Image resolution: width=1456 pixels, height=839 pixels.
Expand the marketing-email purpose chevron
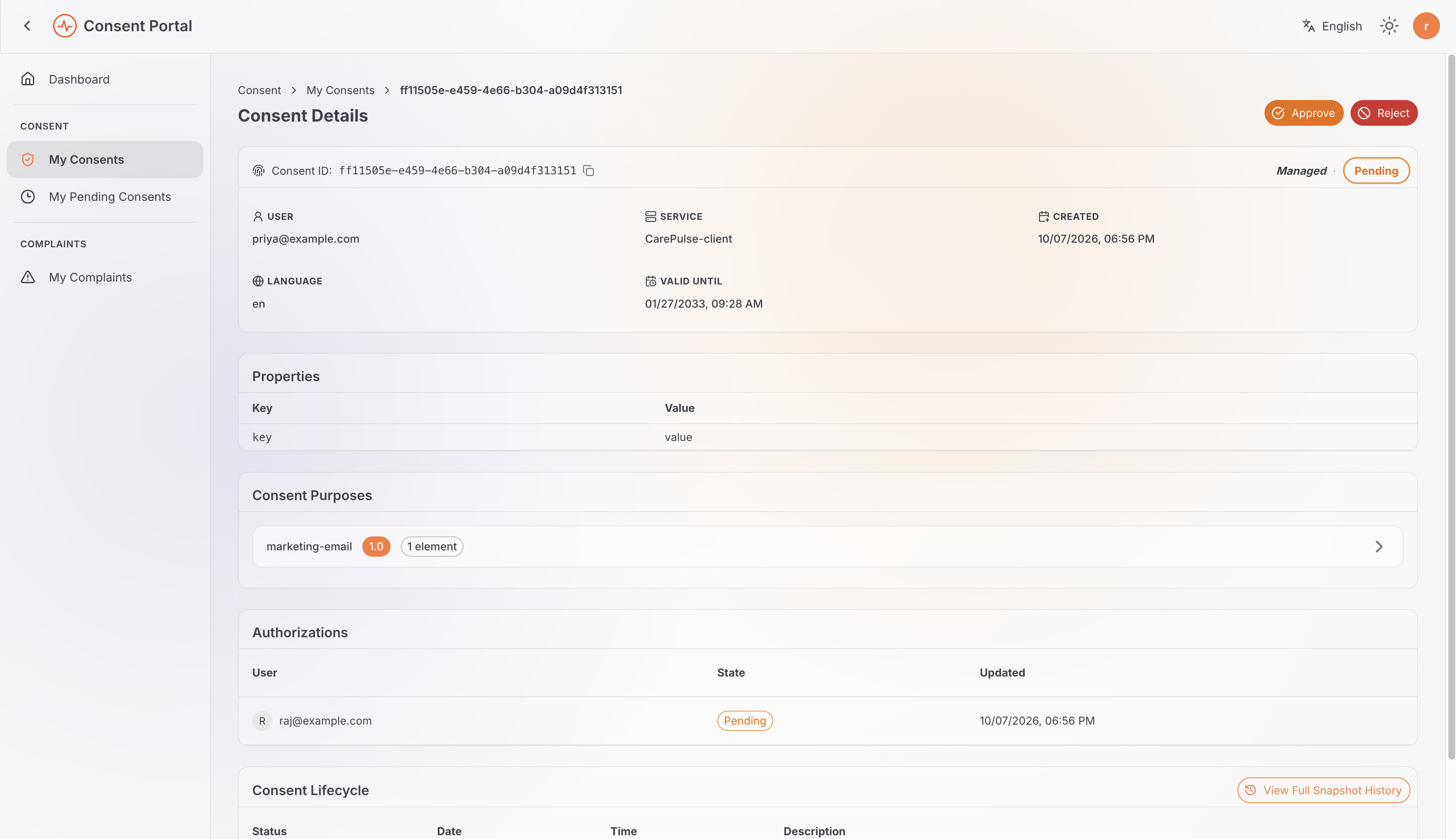click(x=1378, y=546)
